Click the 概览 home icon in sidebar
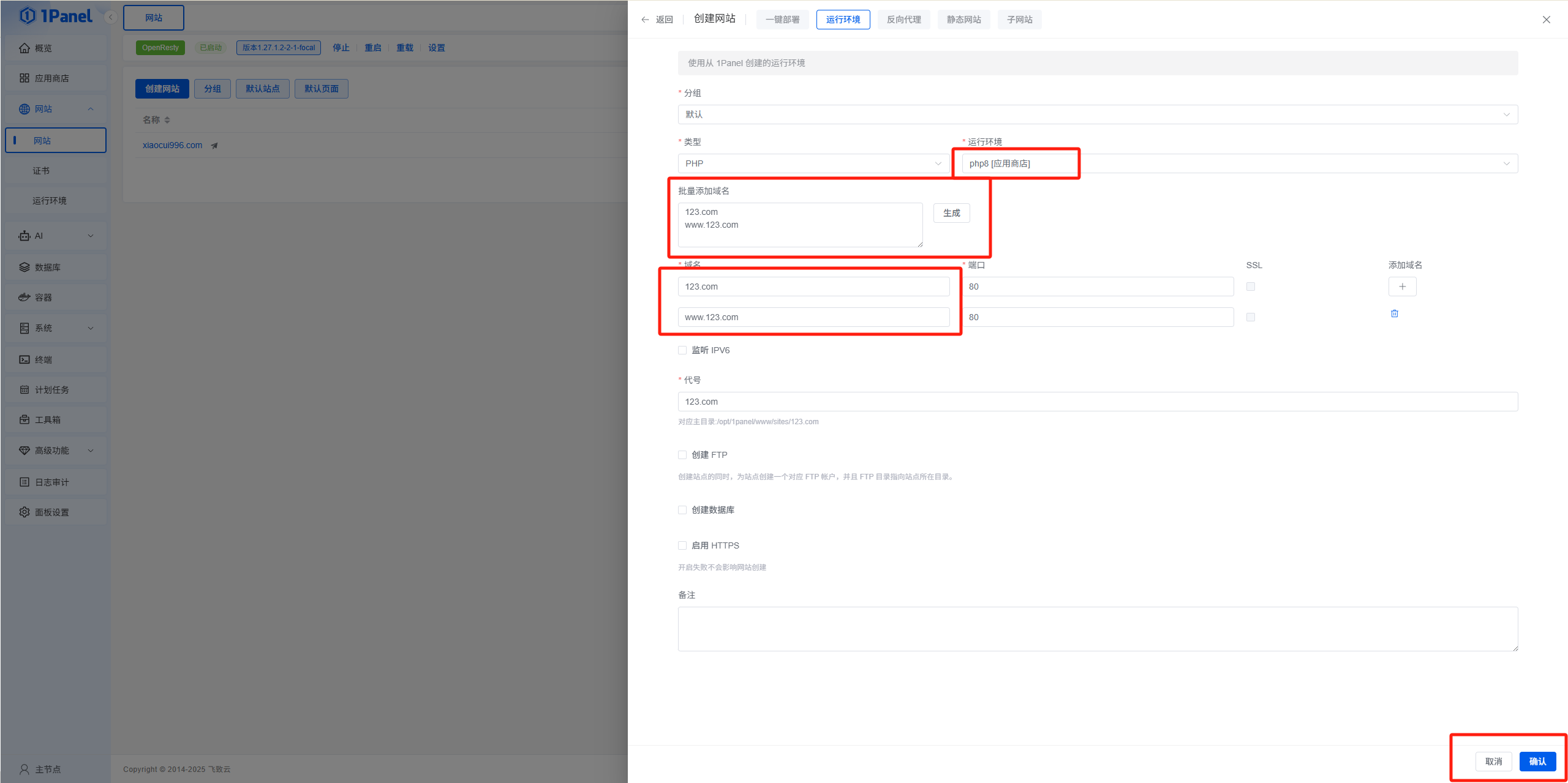Screen dimensions: 1568x783 pyautogui.click(x=24, y=48)
